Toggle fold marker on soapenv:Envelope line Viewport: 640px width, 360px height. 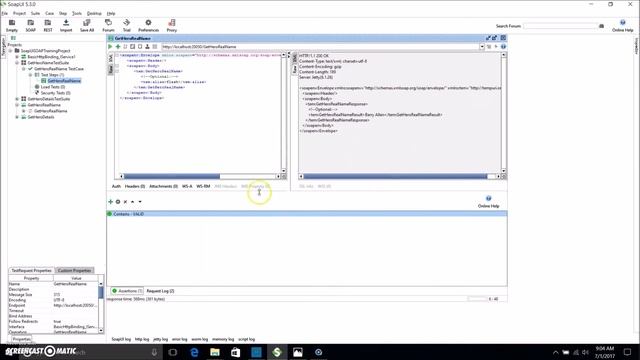[x=117, y=55]
